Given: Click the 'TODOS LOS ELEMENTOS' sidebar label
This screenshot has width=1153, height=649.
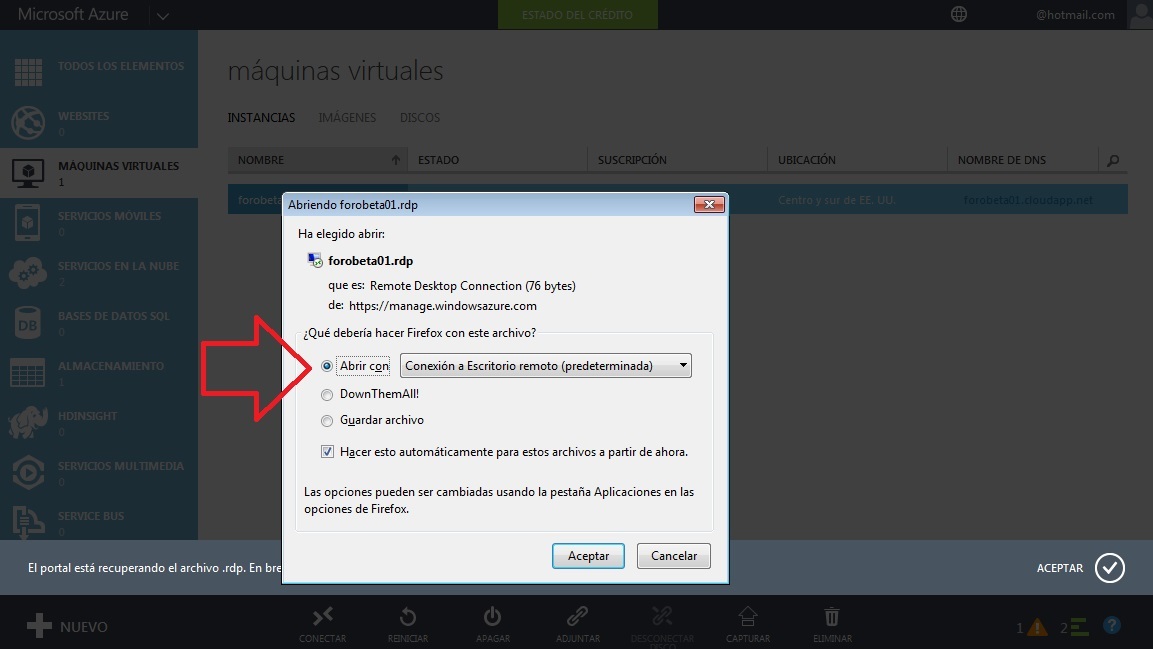Looking at the screenshot, I should (x=121, y=66).
